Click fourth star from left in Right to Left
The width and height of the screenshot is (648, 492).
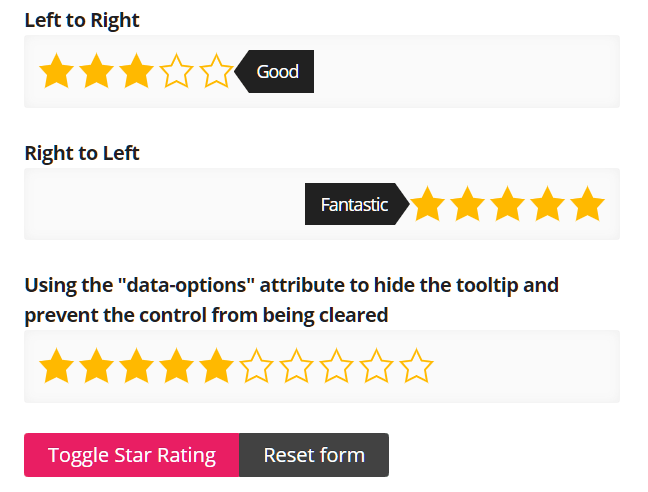coord(548,204)
